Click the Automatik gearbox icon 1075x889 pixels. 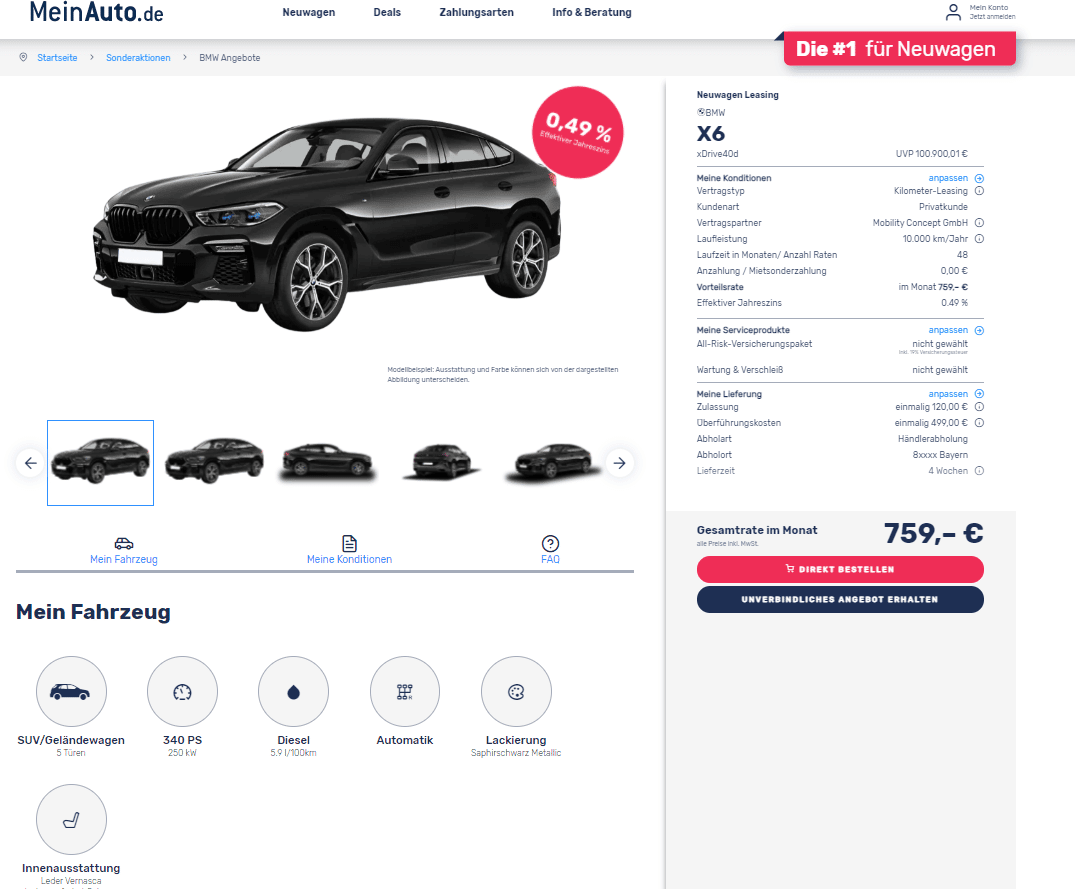404,692
